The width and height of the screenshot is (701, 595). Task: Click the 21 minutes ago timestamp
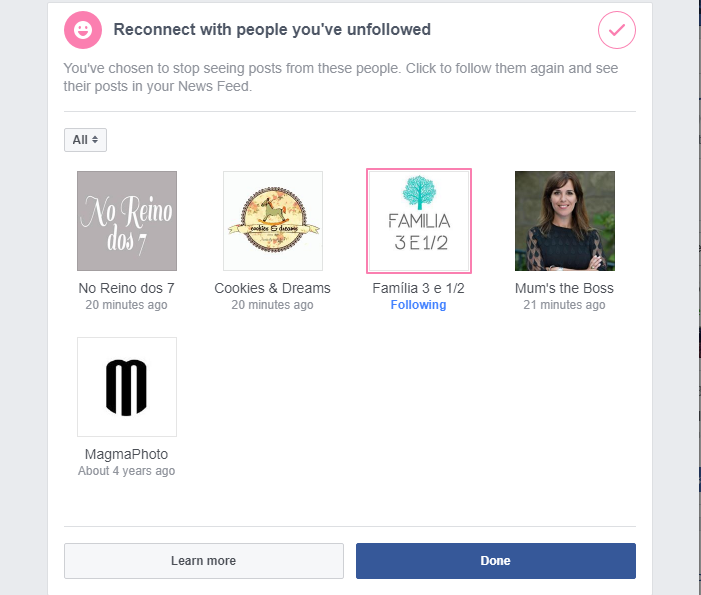(x=565, y=305)
